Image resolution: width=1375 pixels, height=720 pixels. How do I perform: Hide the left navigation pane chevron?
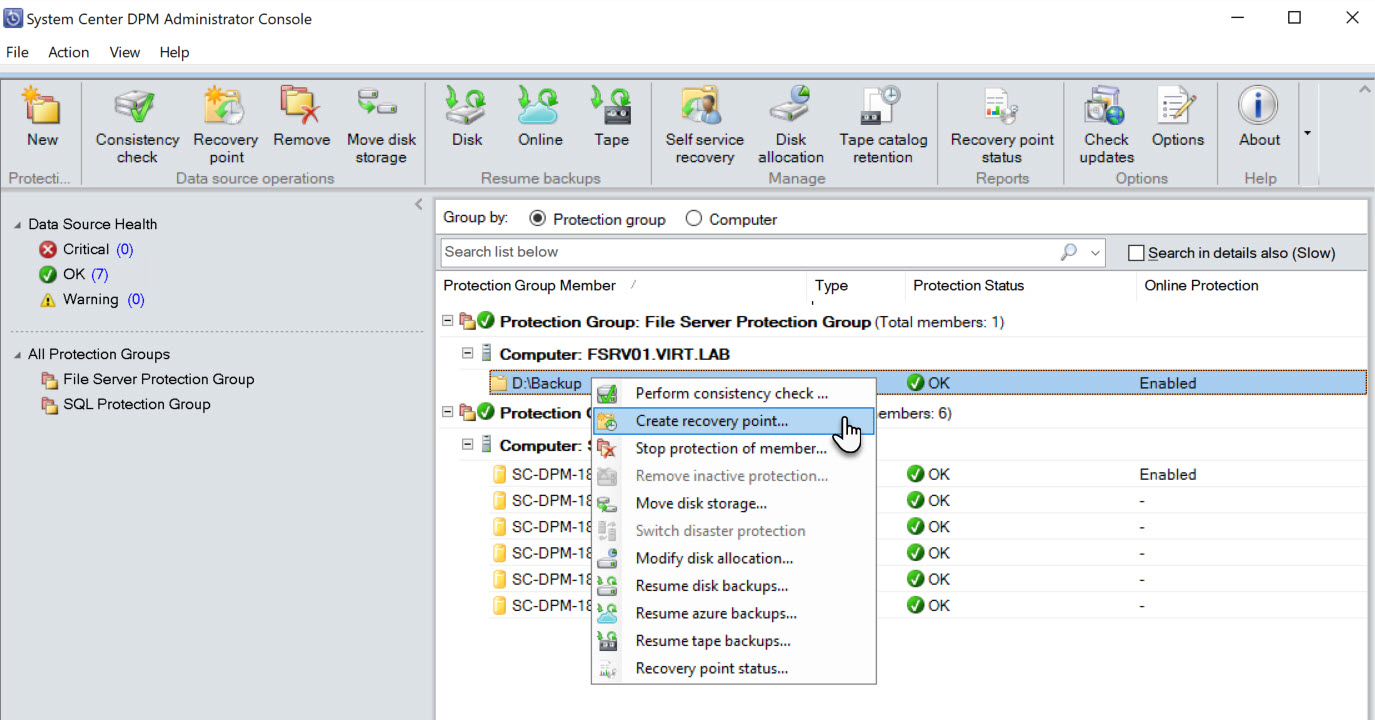tap(419, 205)
